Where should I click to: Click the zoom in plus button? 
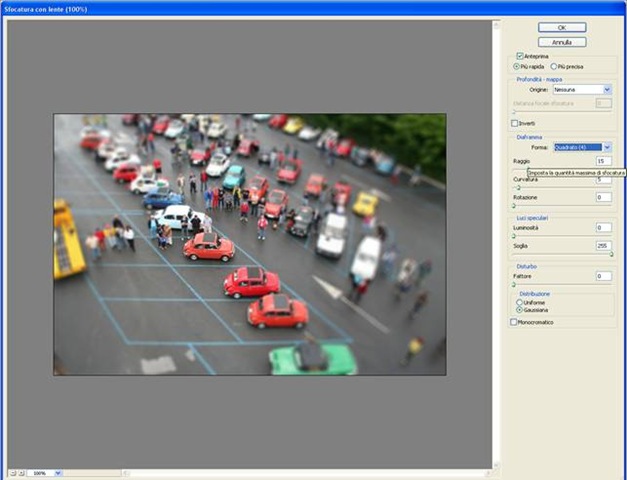(x=22, y=473)
